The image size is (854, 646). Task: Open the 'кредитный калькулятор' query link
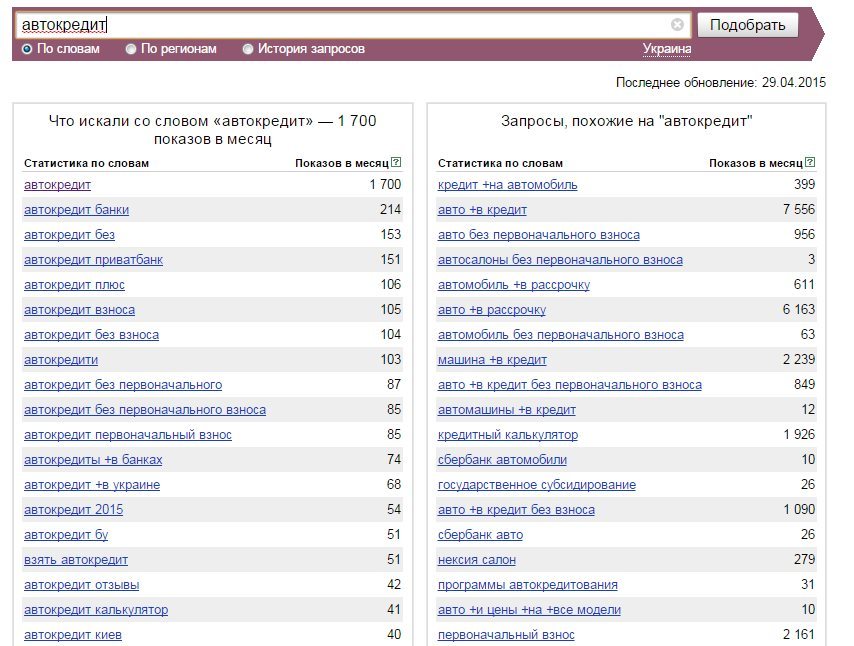(x=508, y=435)
